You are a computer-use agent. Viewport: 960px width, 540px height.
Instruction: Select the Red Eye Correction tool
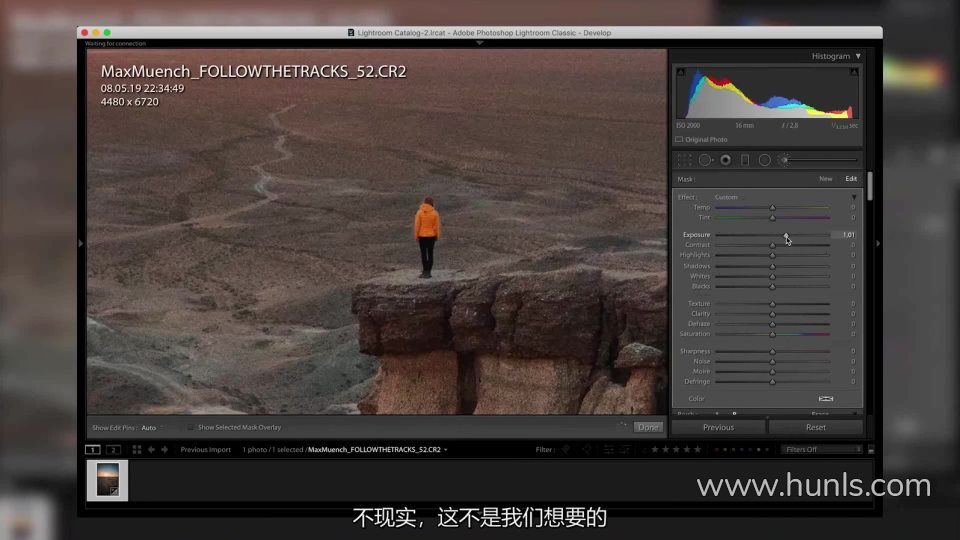(x=726, y=160)
